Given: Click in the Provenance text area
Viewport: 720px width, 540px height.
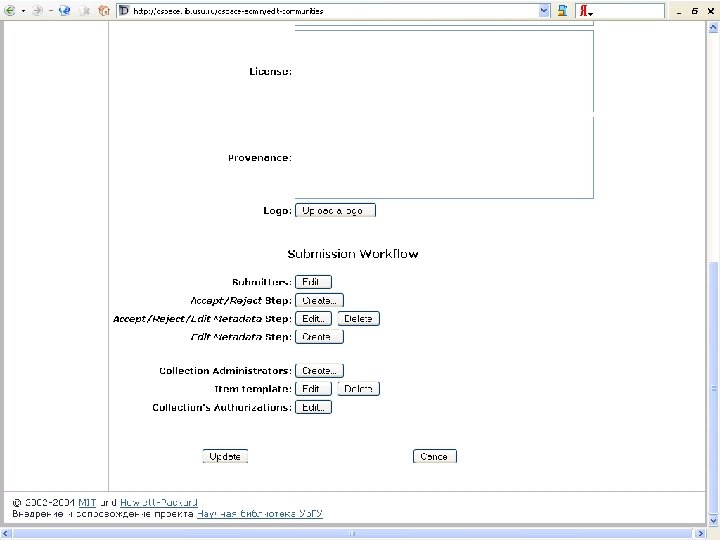Looking at the screenshot, I should point(444,158).
